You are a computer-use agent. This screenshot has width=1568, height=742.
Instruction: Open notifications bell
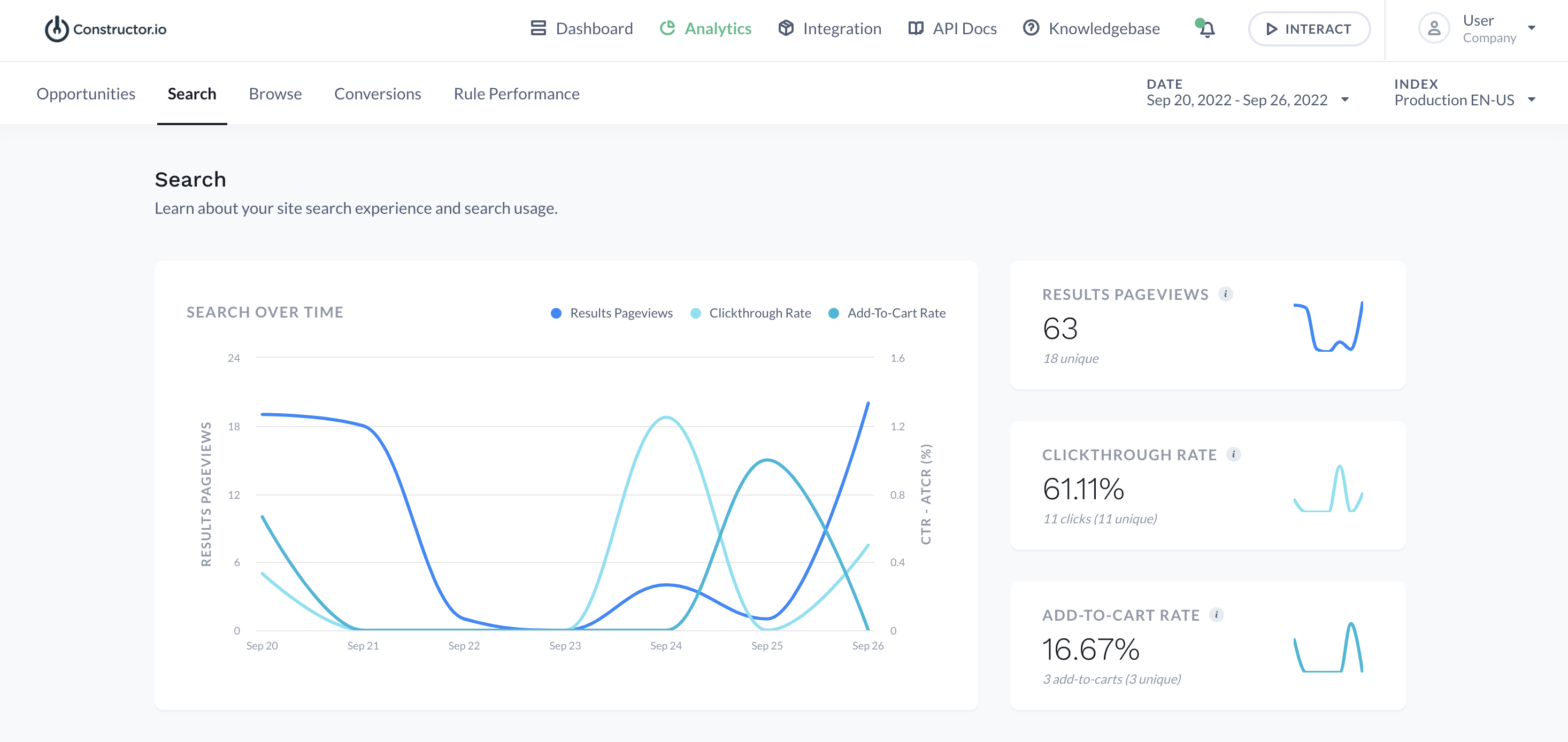tap(1206, 29)
